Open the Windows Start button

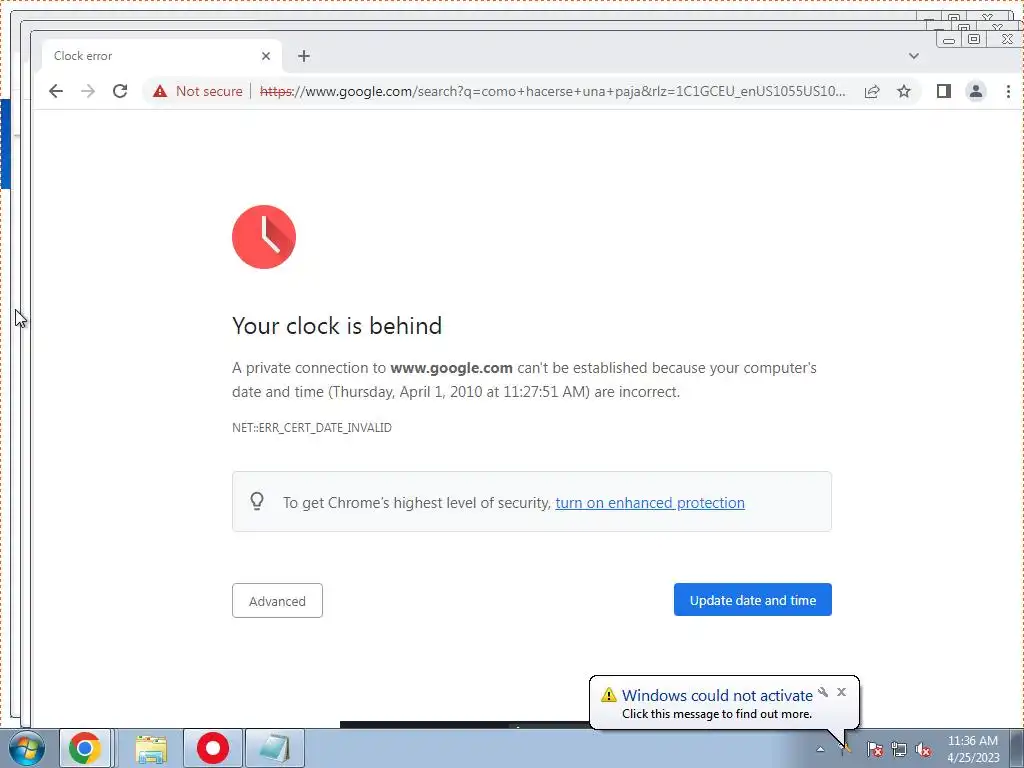coord(27,748)
